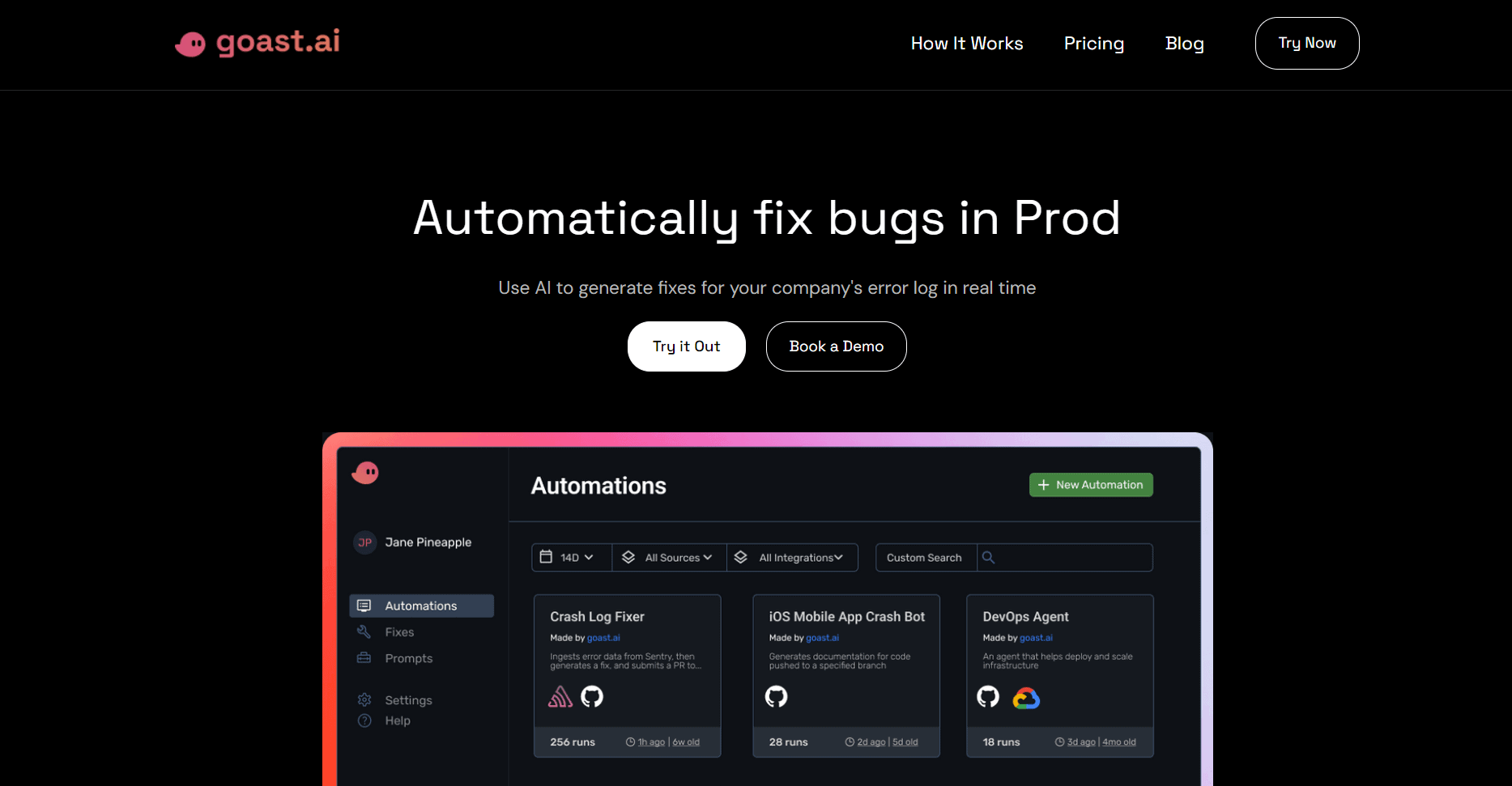Click the Google Cloud icon on DevOps Agent
This screenshot has height=786, width=1512.
(x=1026, y=697)
